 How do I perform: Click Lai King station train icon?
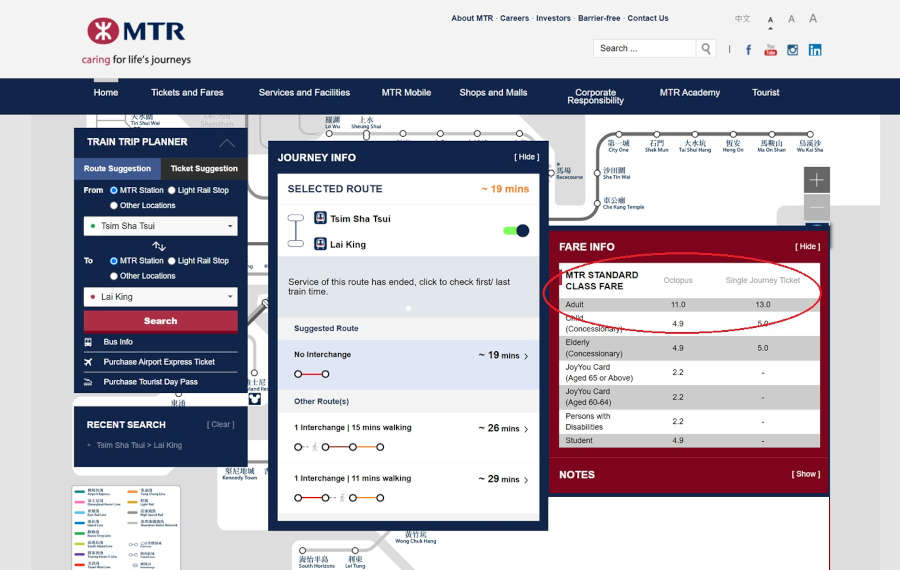(320, 244)
